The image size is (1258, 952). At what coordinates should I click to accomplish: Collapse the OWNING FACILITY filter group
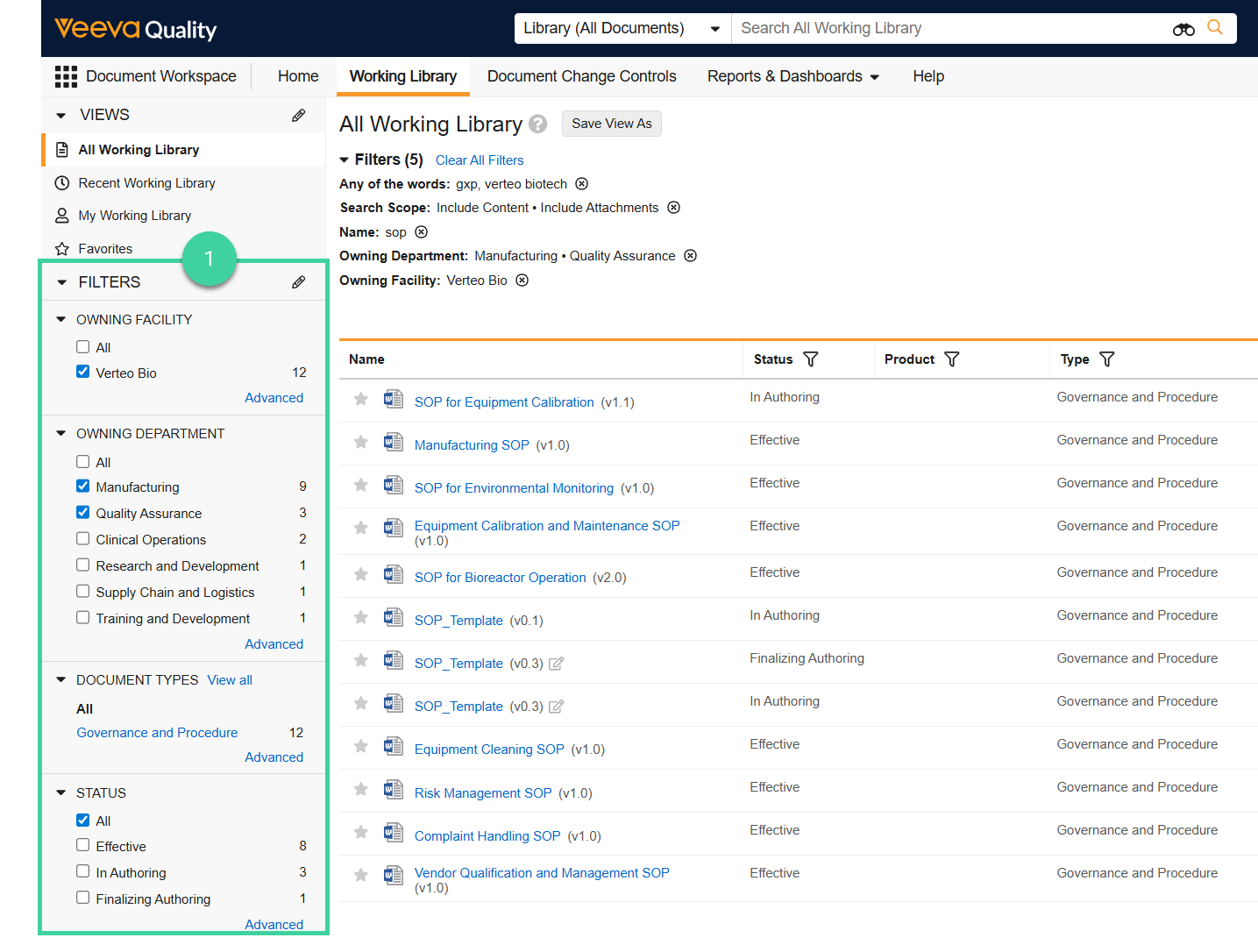[x=61, y=320]
